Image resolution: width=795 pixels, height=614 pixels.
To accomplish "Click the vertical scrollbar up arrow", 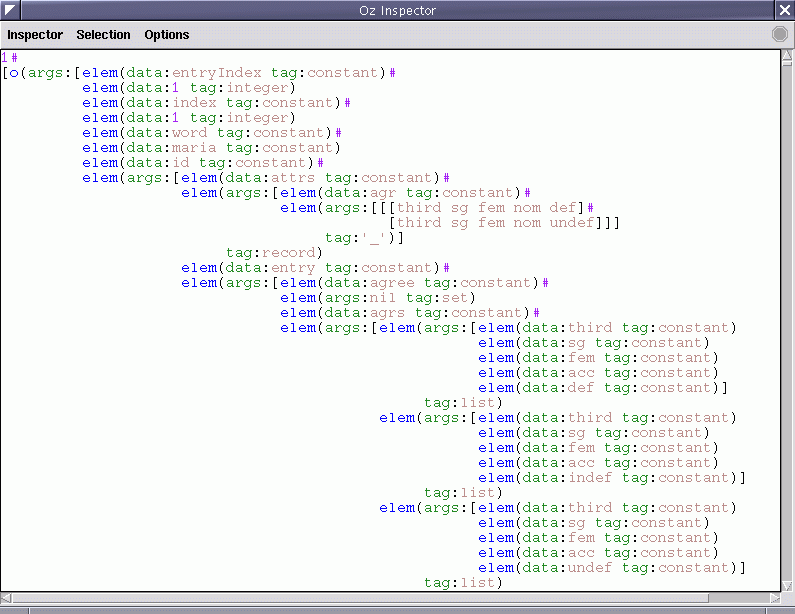I will click(787, 54).
